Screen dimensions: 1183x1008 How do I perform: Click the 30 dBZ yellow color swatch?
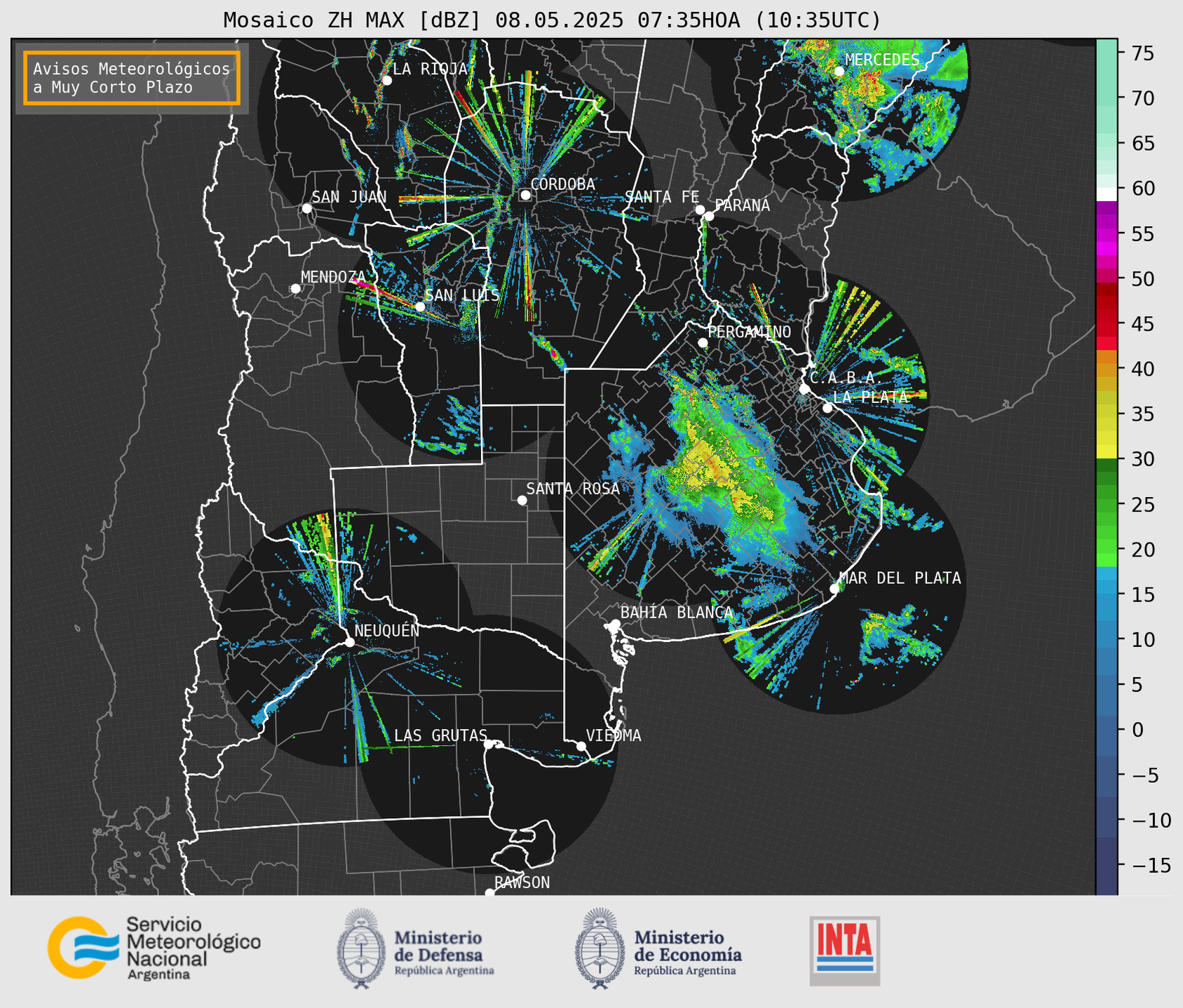point(1107,453)
